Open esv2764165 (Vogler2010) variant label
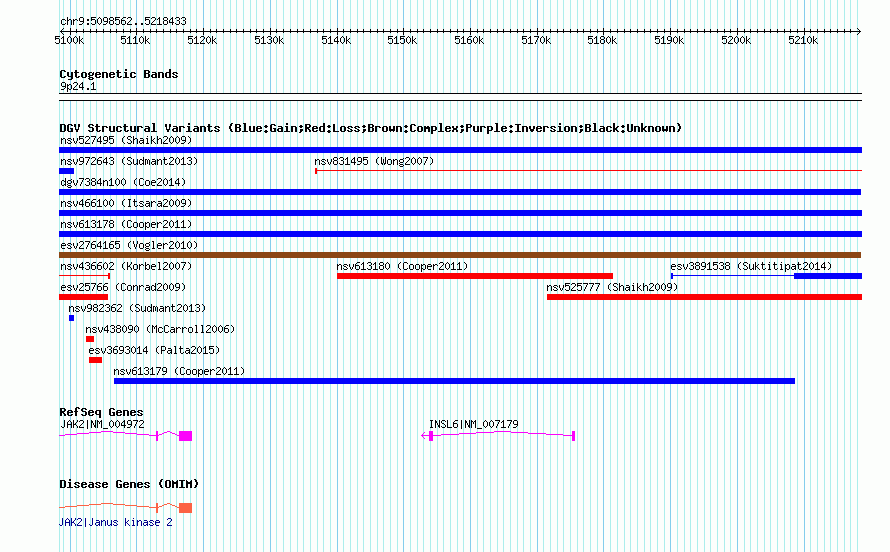This screenshot has height=552, width=890. (129, 245)
